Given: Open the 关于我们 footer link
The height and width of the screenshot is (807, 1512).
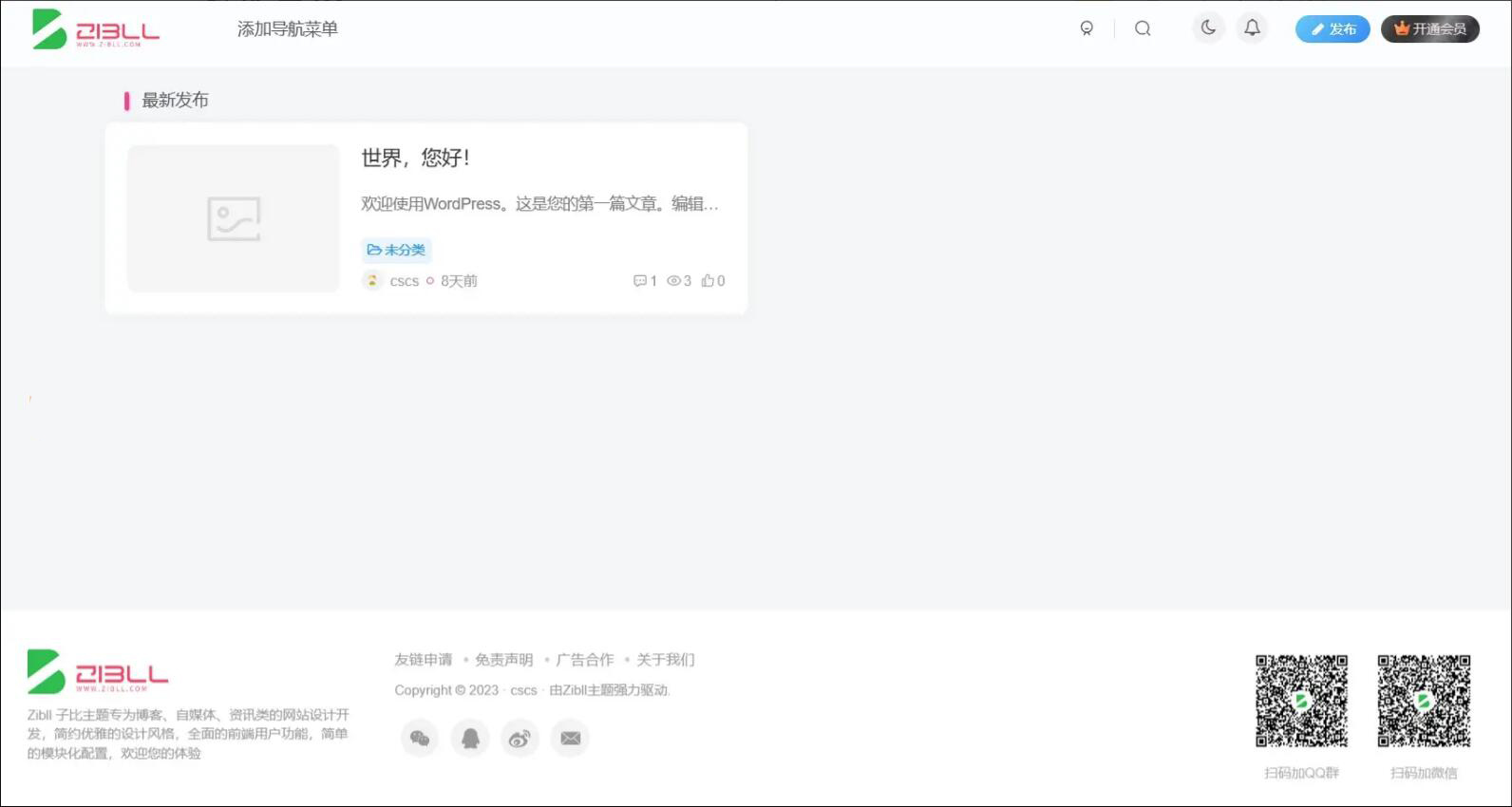Looking at the screenshot, I should [x=666, y=660].
